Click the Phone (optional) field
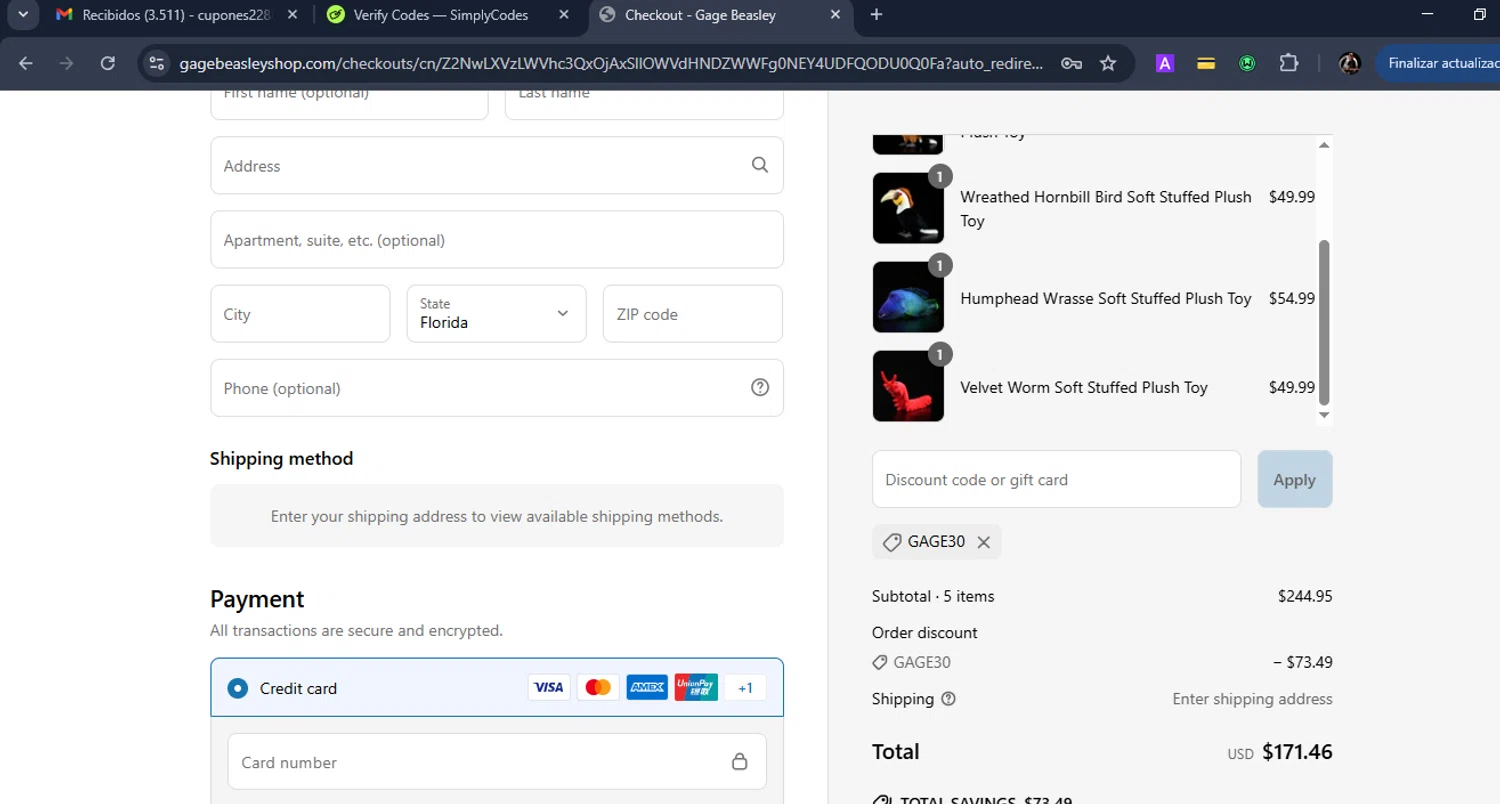The image size is (1500, 804). point(497,387)
